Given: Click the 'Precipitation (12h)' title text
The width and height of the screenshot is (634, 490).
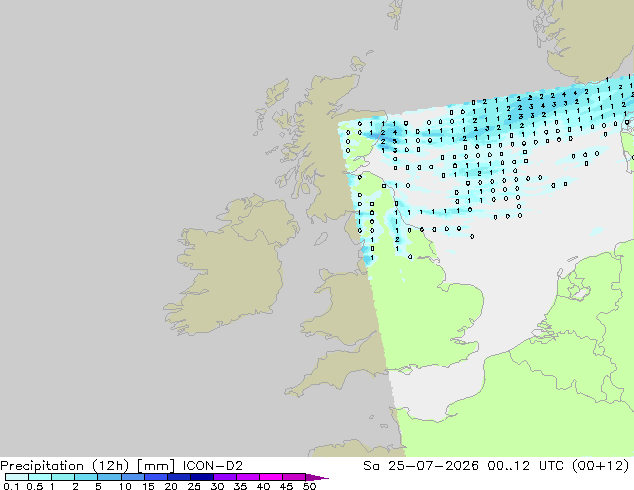Looking at the screenshot, I should point(65,466).
